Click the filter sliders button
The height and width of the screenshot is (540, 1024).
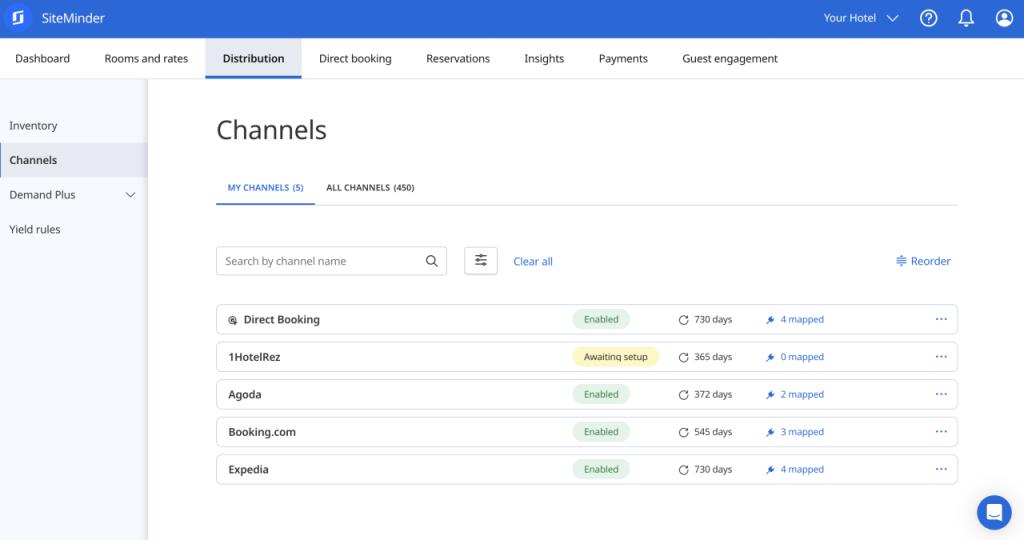click(481, 261)
